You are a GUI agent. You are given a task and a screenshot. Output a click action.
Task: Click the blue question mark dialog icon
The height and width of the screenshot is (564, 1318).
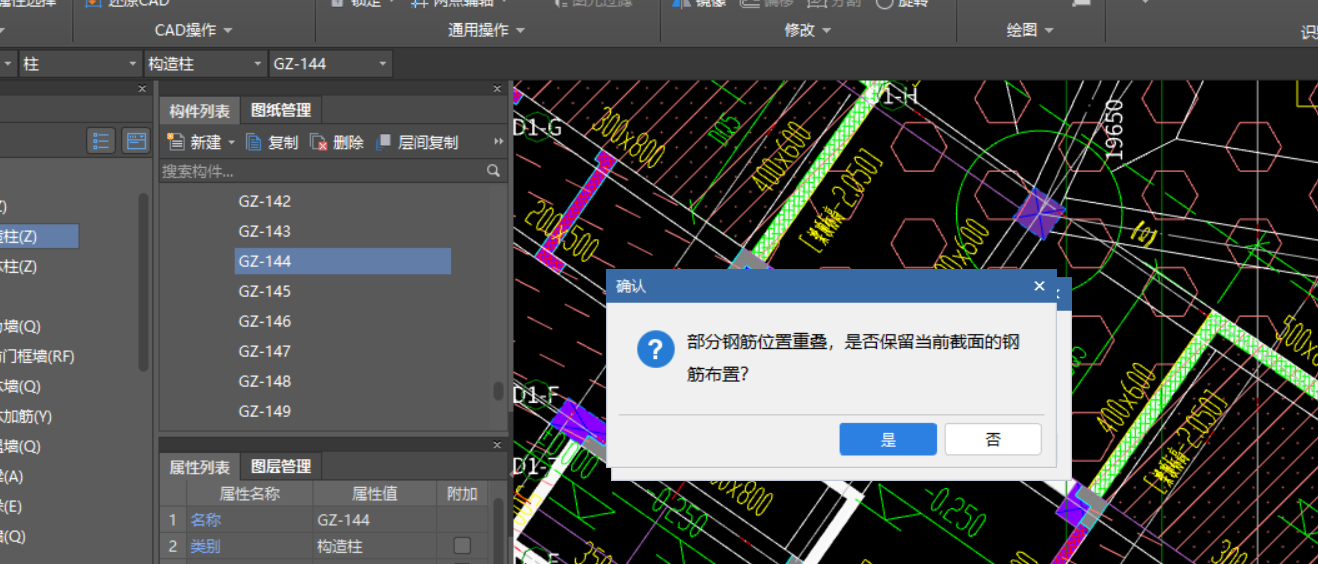[x=655, y=350]
